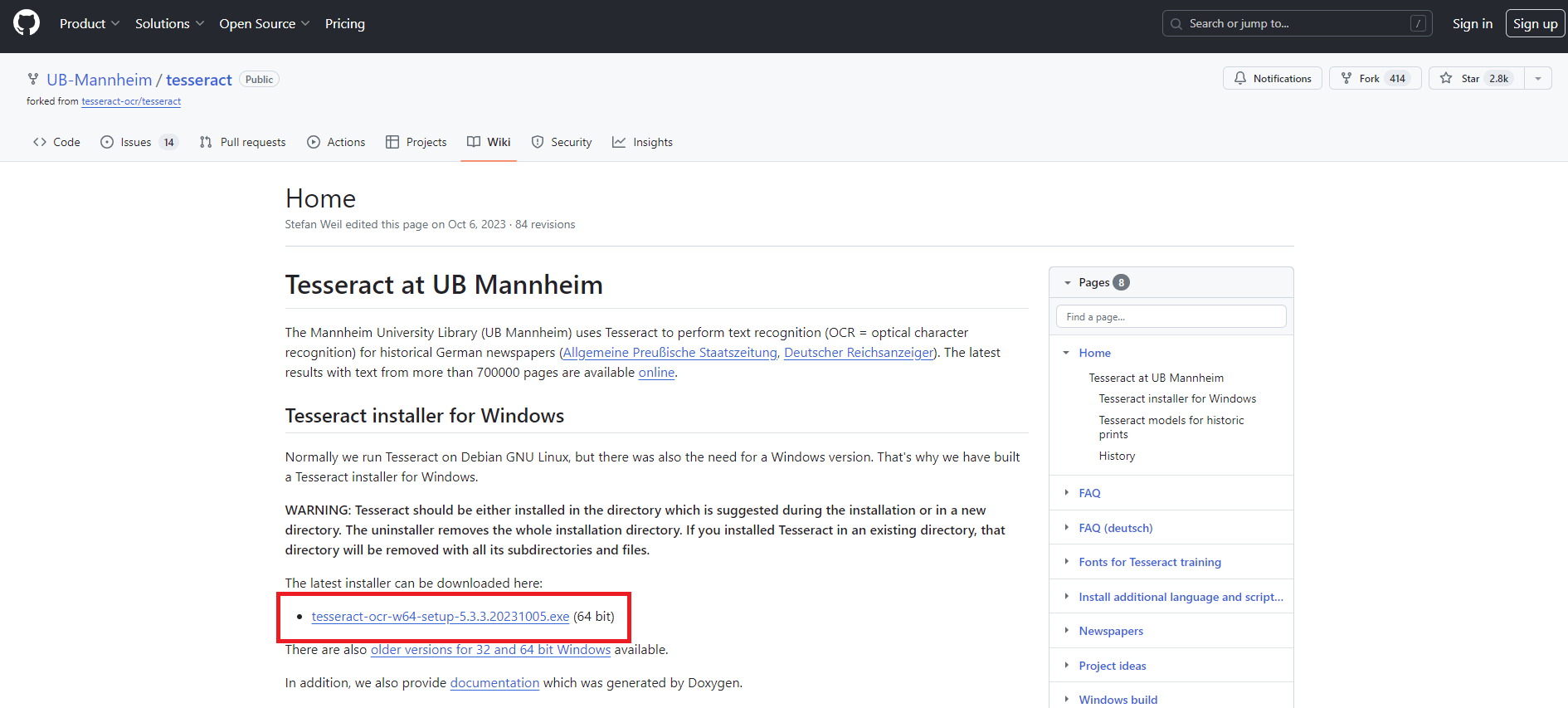Open the Star lists dropdown arrow
The width and height of the screenshot is (1568, 708).
point(1538,78)
